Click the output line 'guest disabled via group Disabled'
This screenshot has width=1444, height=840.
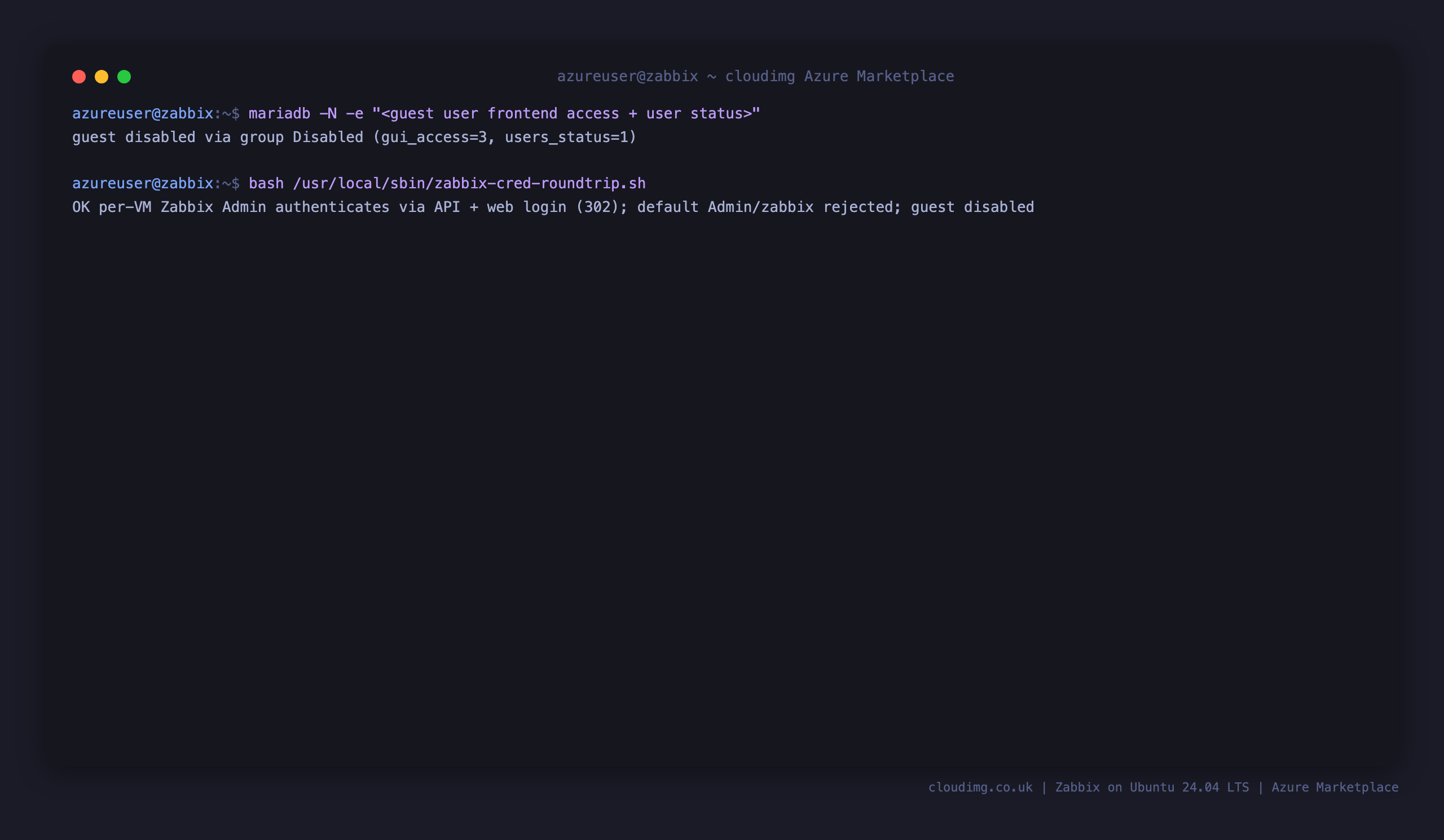(x=218, y=138)
